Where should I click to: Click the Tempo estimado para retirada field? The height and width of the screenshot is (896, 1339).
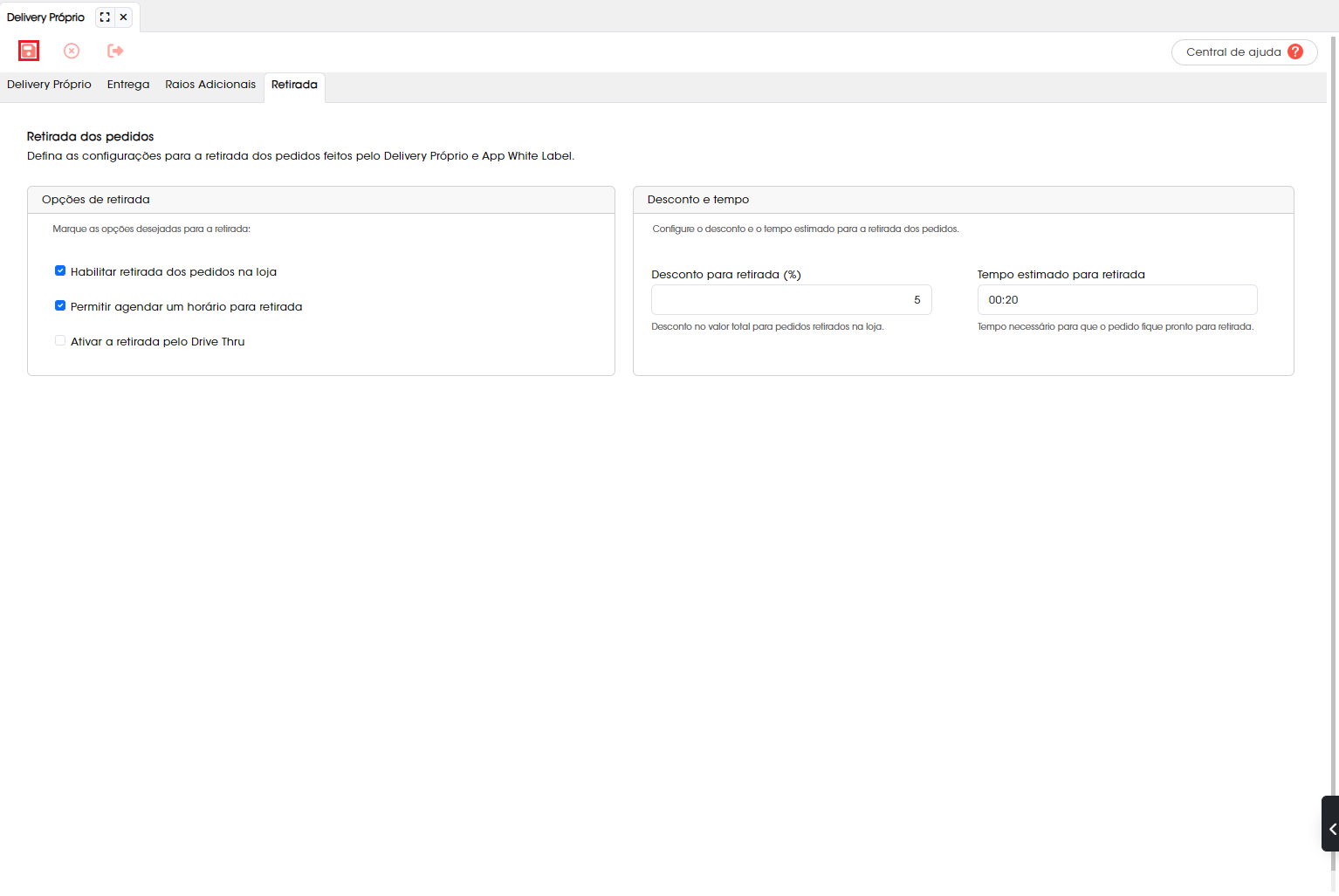[x=1117, y=299]
